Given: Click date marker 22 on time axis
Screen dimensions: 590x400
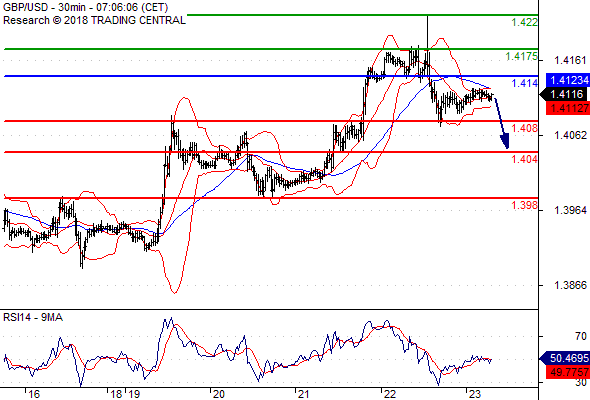Looking at the screenshot, I should pyautogui.click(x=390, y=394).
